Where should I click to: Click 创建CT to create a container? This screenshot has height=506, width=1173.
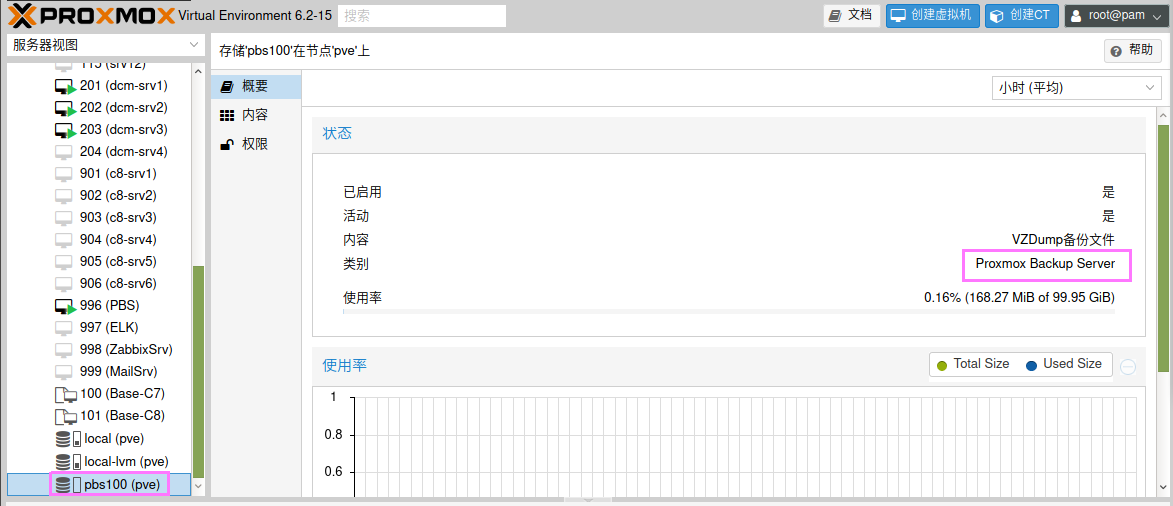click(x=1021, y=15)
